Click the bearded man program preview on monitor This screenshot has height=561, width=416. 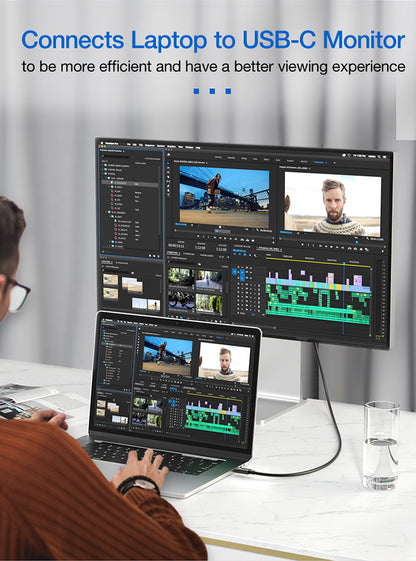pos(333,203)
